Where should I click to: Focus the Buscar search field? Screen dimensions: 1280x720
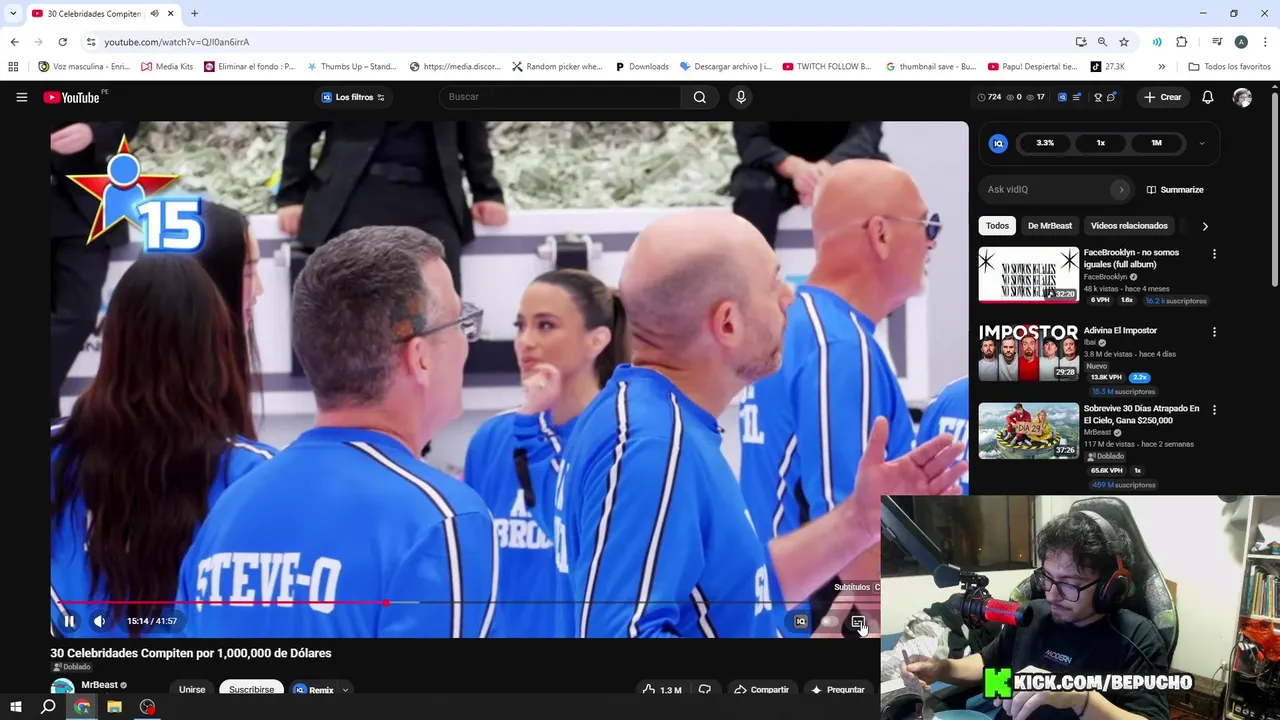point(560,97)
